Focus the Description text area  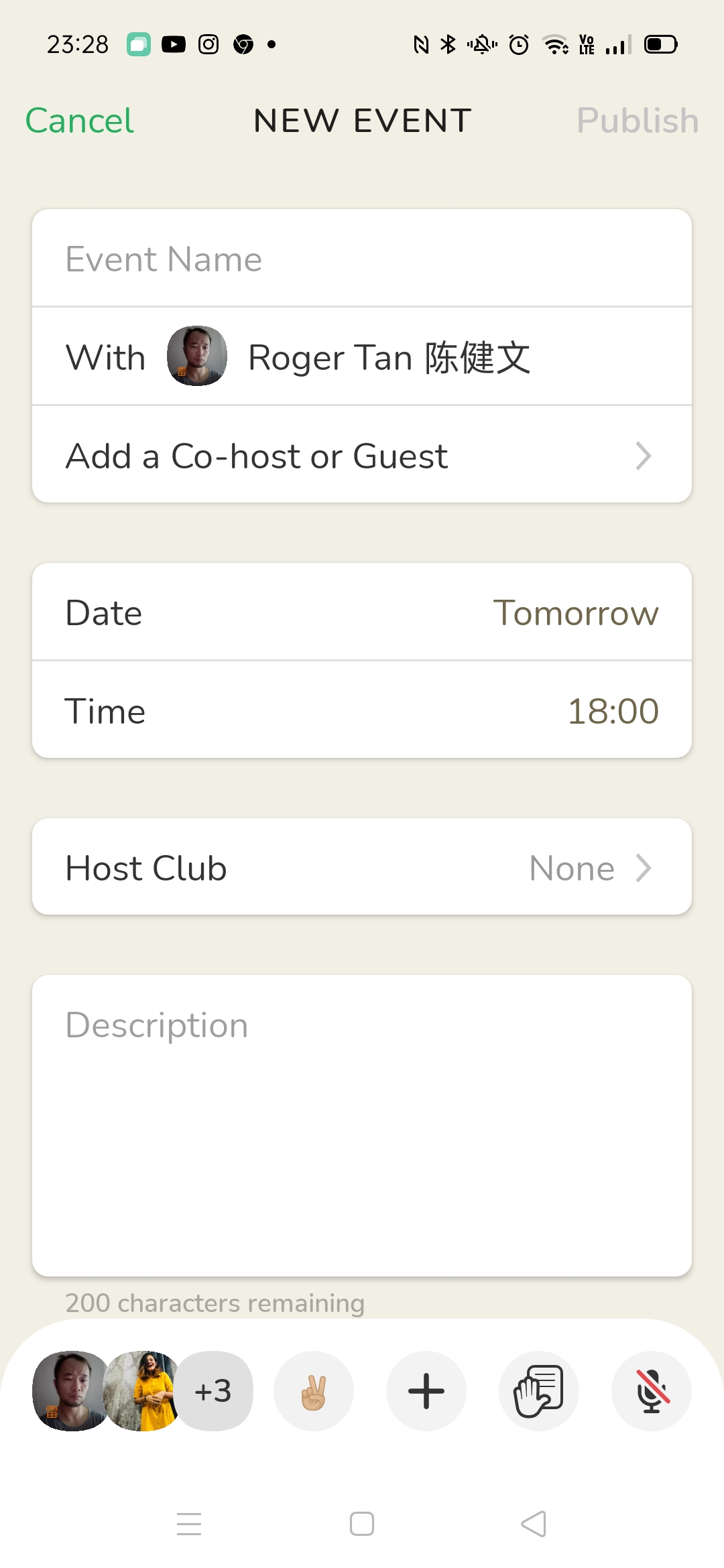362,1126
